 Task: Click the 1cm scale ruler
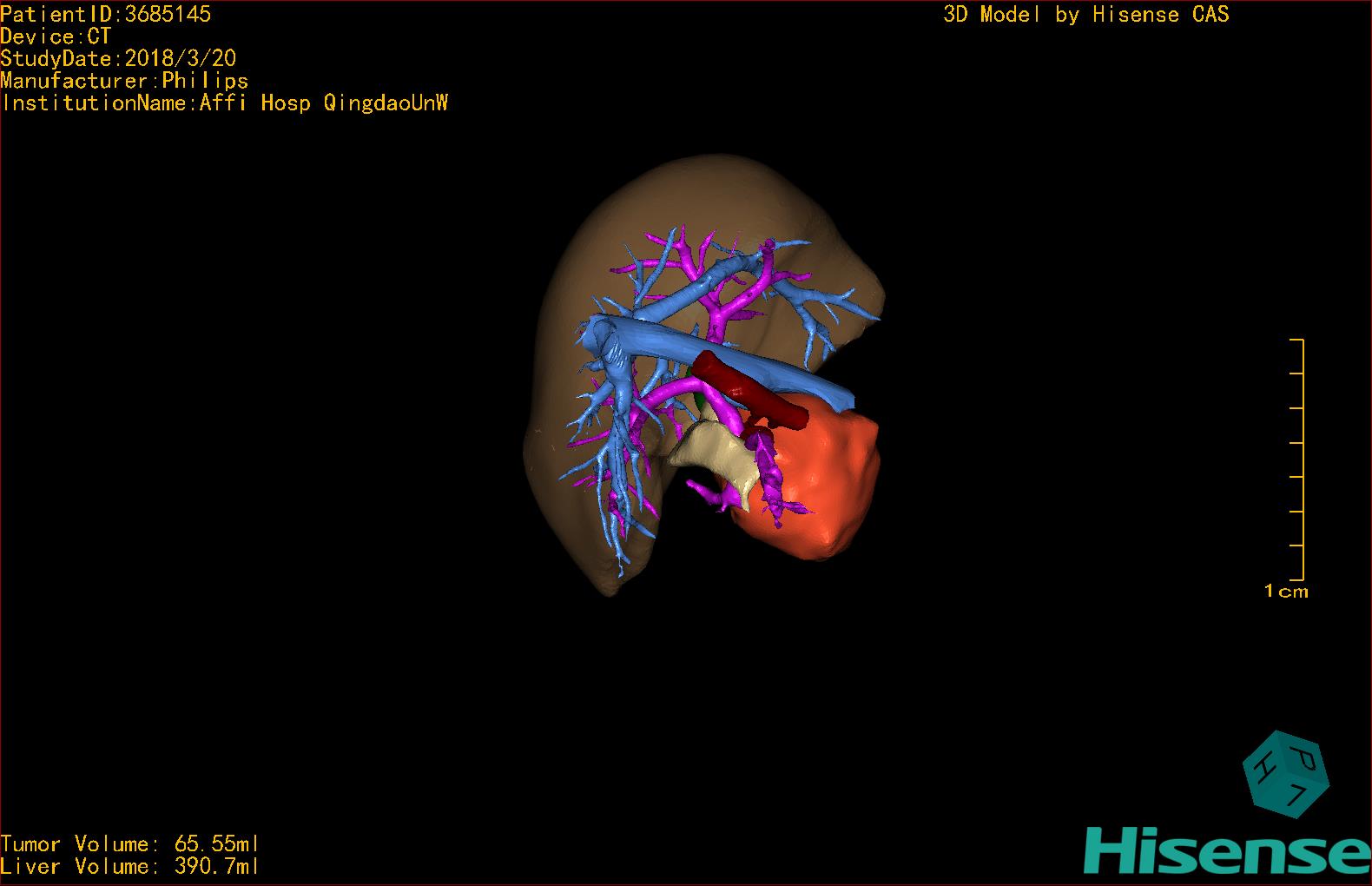(x=1296, y=460)
